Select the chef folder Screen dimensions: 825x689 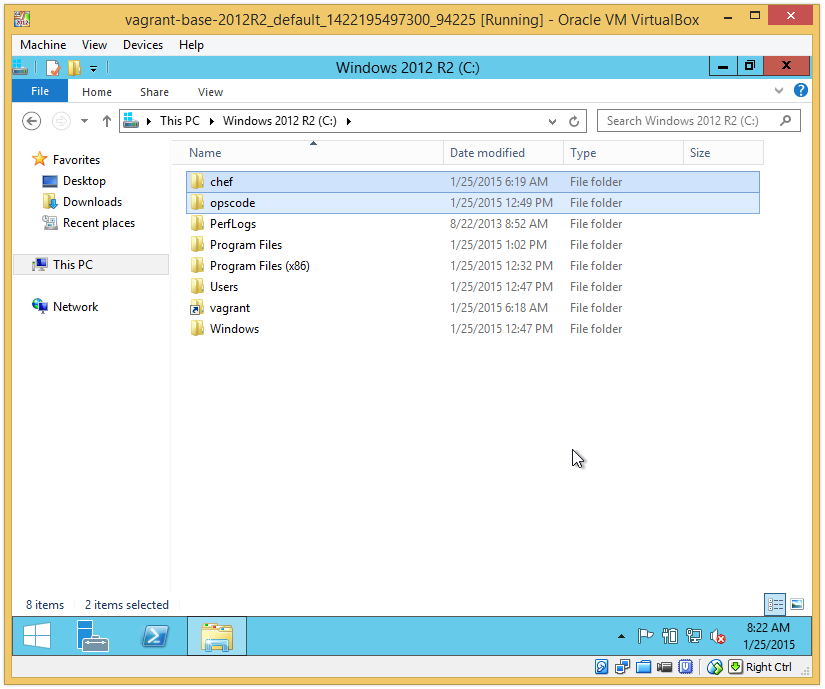coord(472,182)
